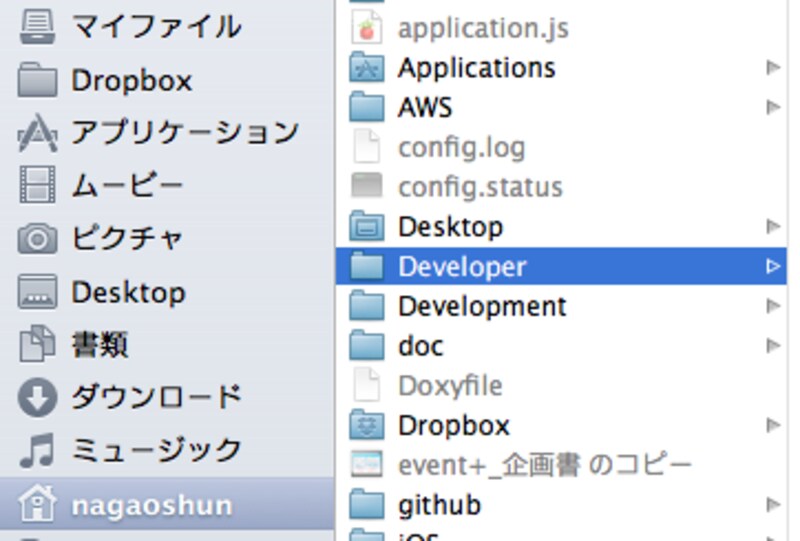
Task: Click the Desktop folder icon in file list
Action: click(366, 227)
